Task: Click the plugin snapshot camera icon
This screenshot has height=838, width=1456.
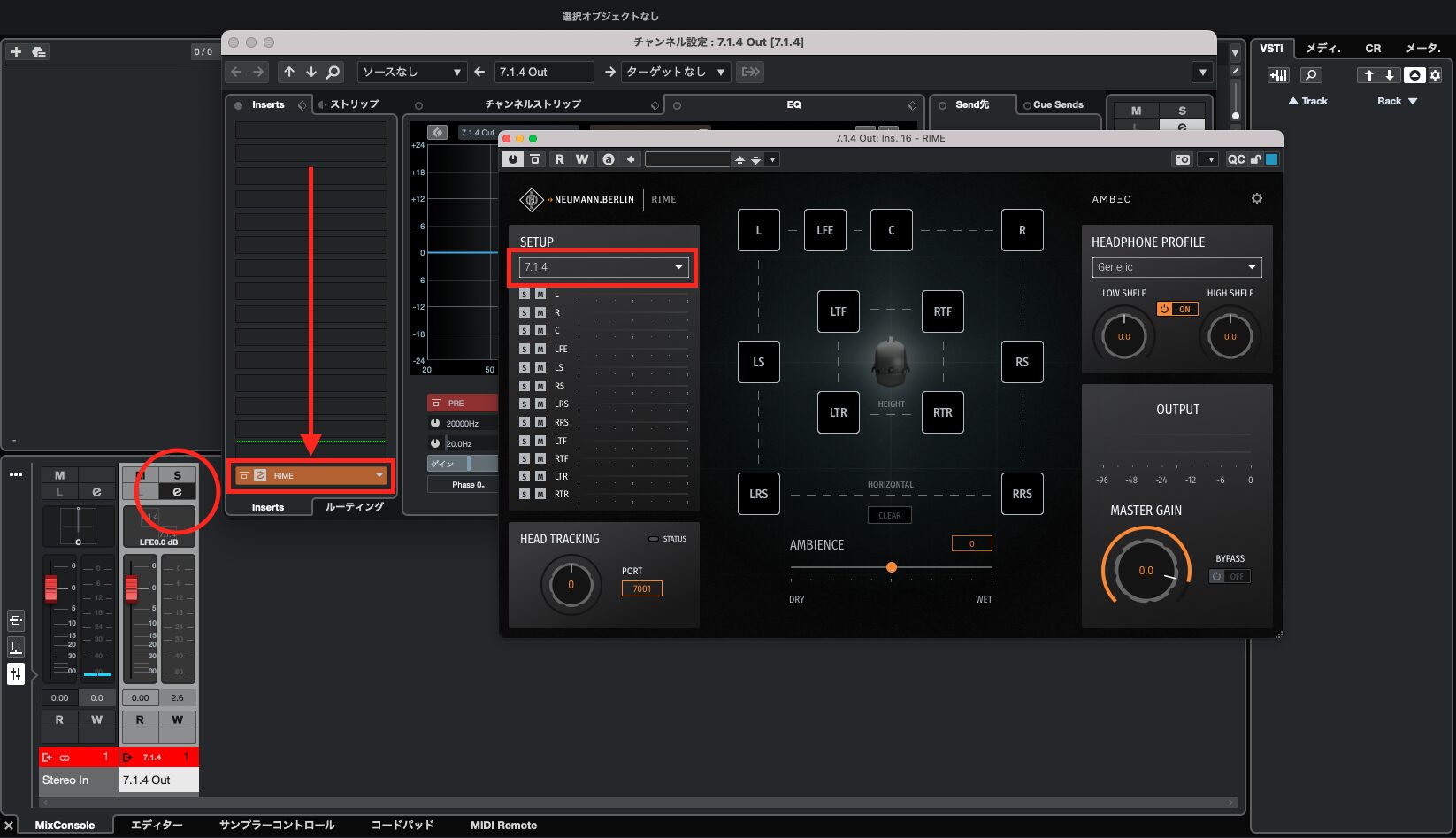Action: pos(1182,159)
